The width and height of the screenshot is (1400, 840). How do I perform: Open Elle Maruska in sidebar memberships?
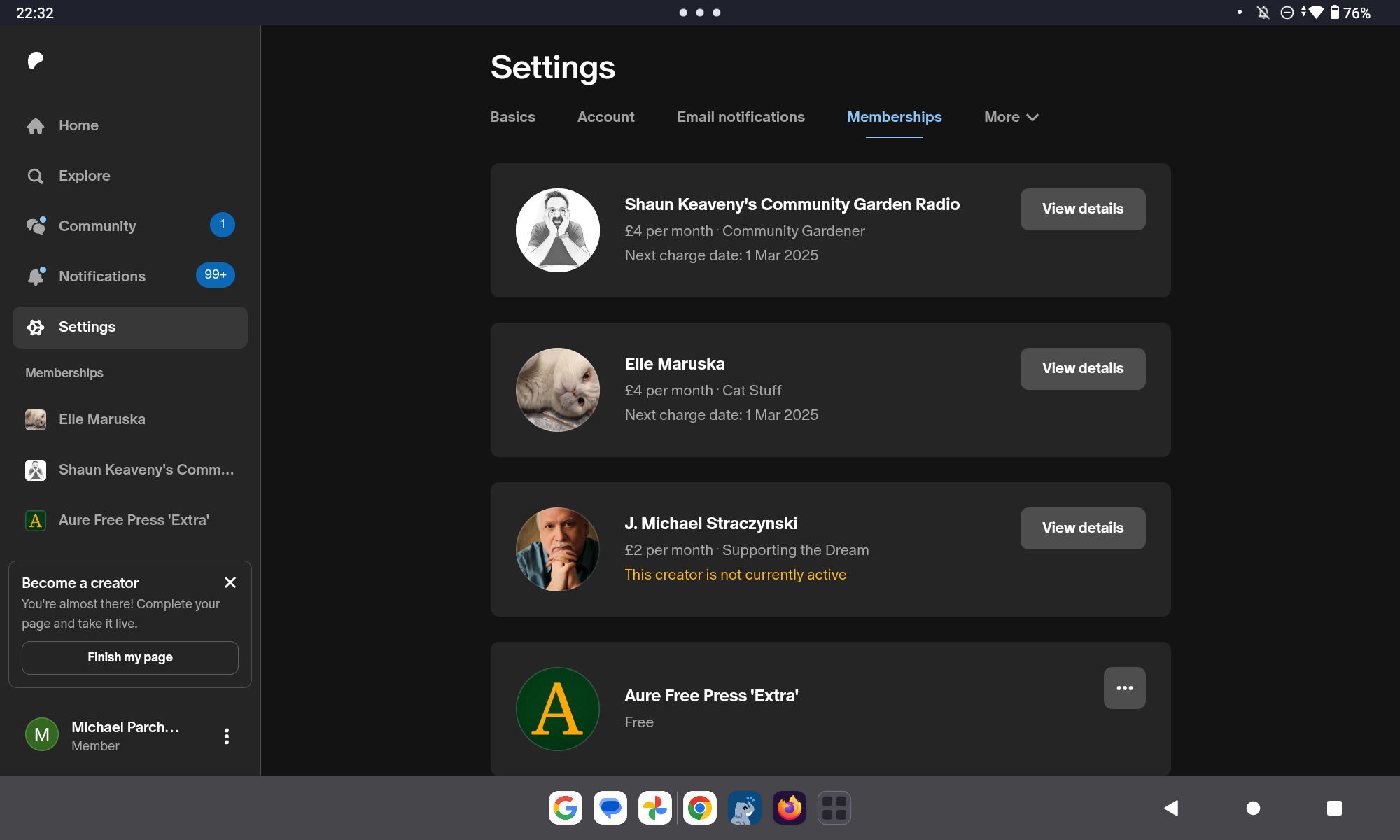[102, 419]
